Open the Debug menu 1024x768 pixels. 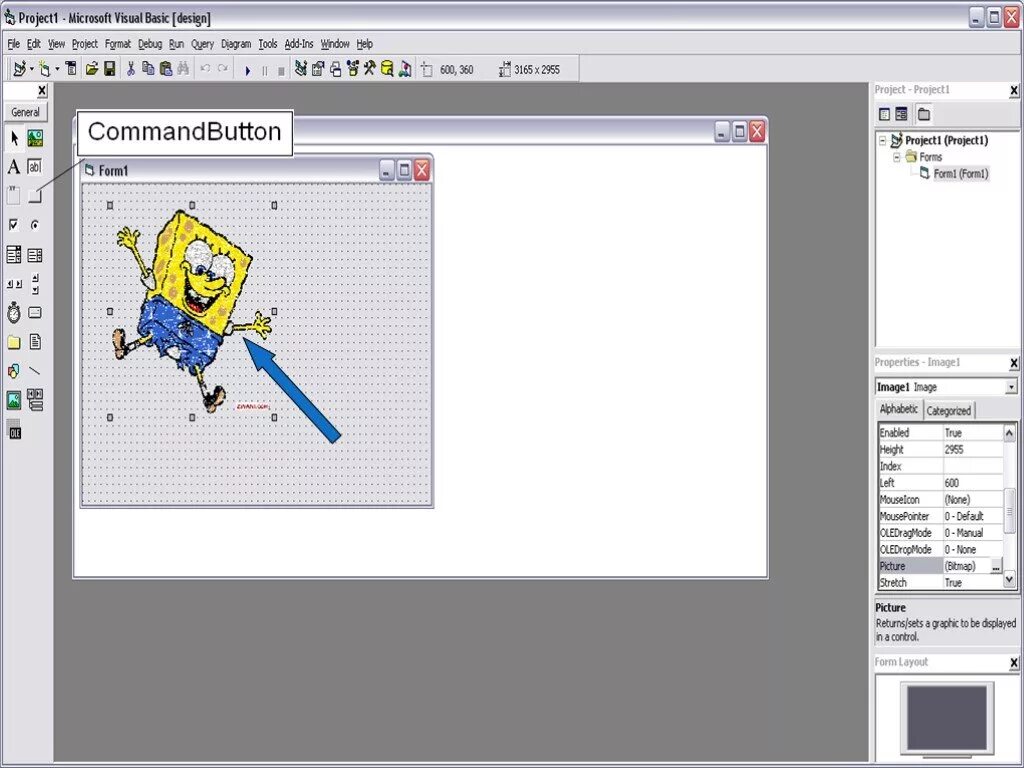150,44
